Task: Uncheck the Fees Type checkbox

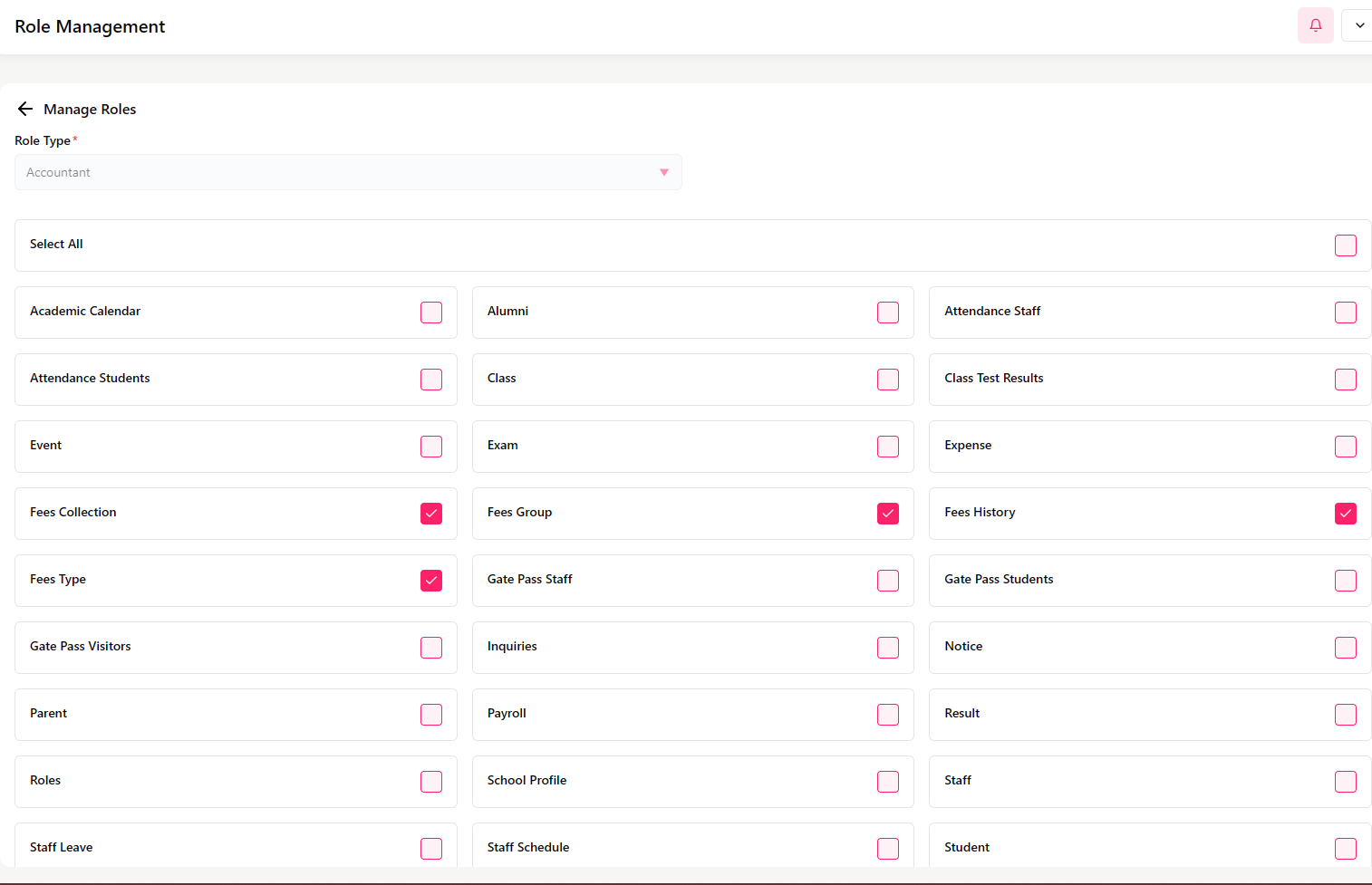Action: (431, 581)
